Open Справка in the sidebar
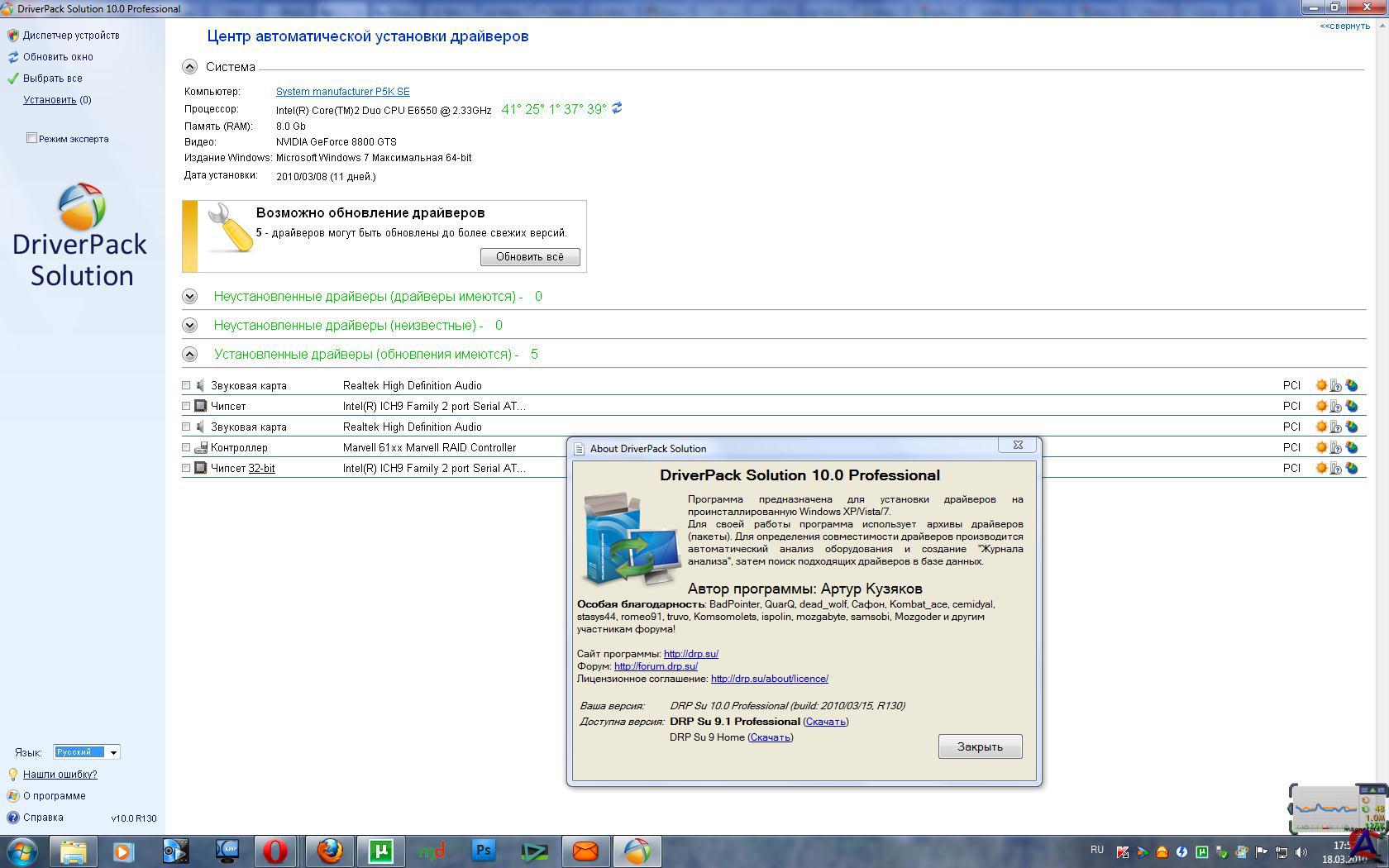The height and width of the screenshot is (868, 1389). tap(43, 818)
